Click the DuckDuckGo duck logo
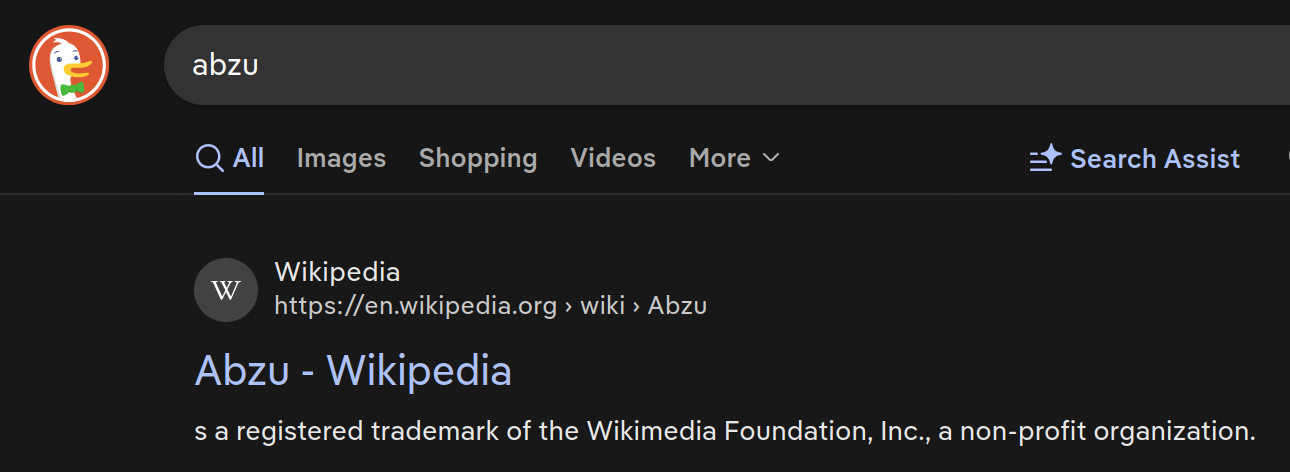Screen dimensions: 1290x472 pyautogui.click(x=69, y=65)
